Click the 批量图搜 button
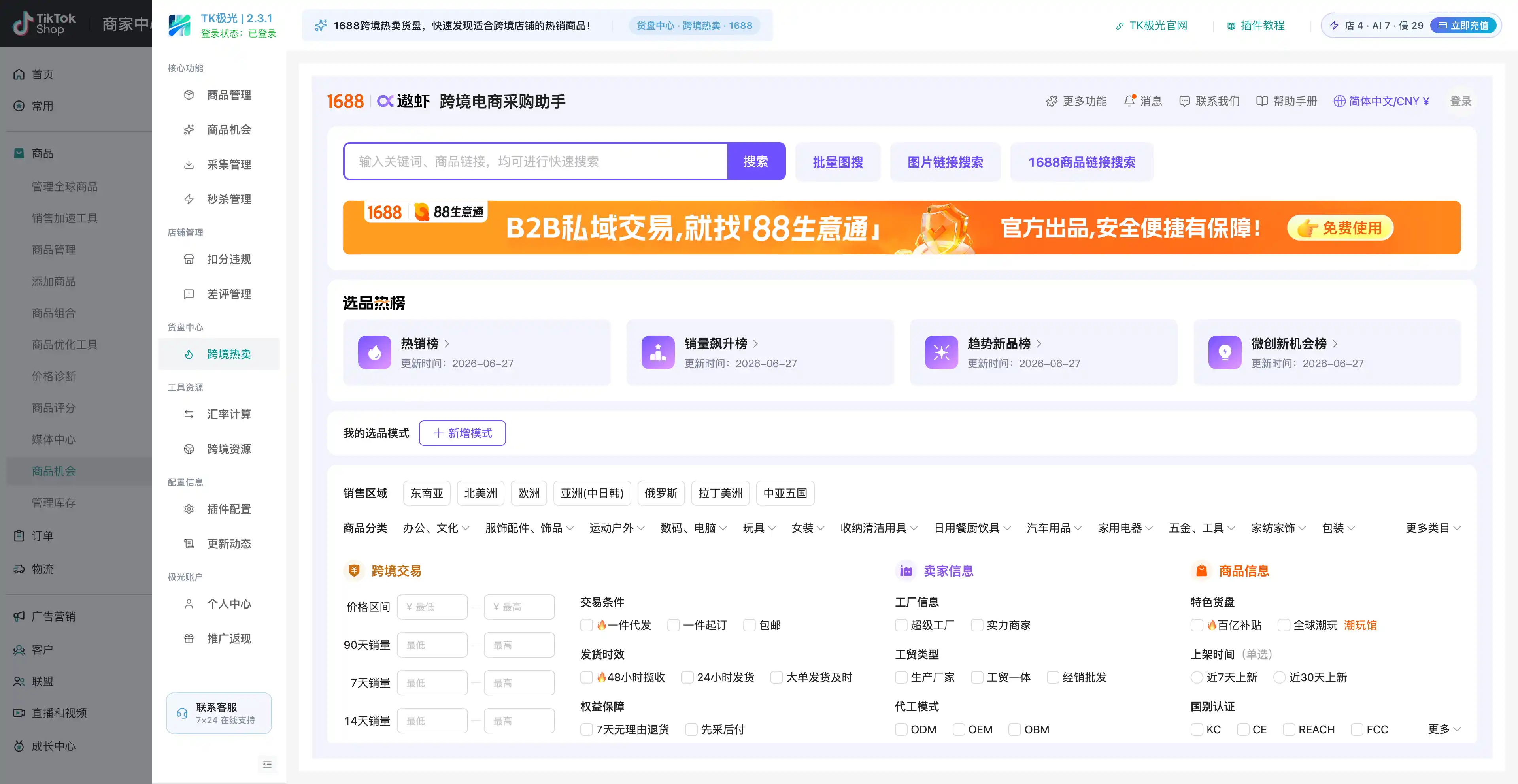The width and height of the screenshot is (1518, 784). [837, 162]
